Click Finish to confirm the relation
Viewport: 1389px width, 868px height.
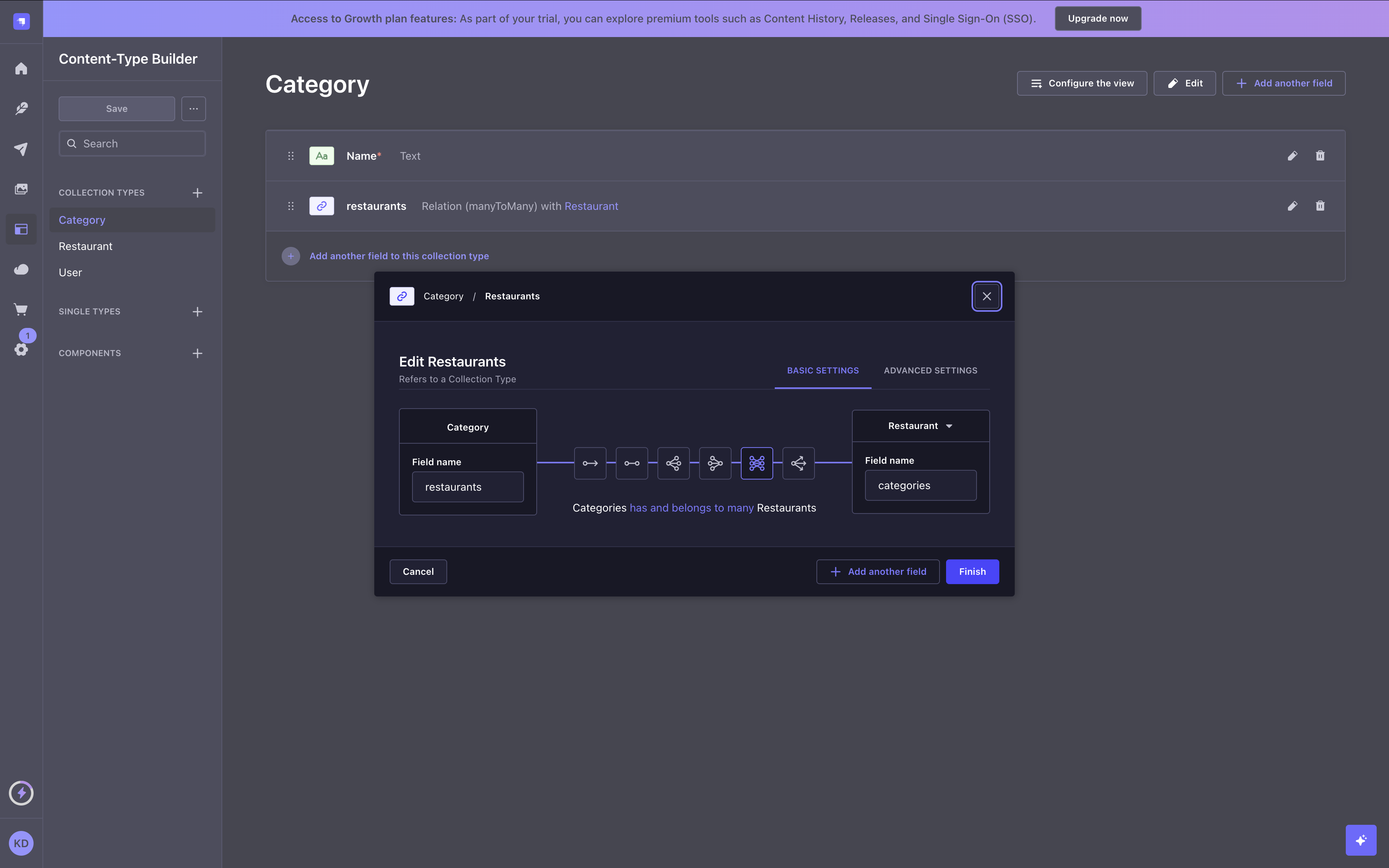tap(972, 571)
